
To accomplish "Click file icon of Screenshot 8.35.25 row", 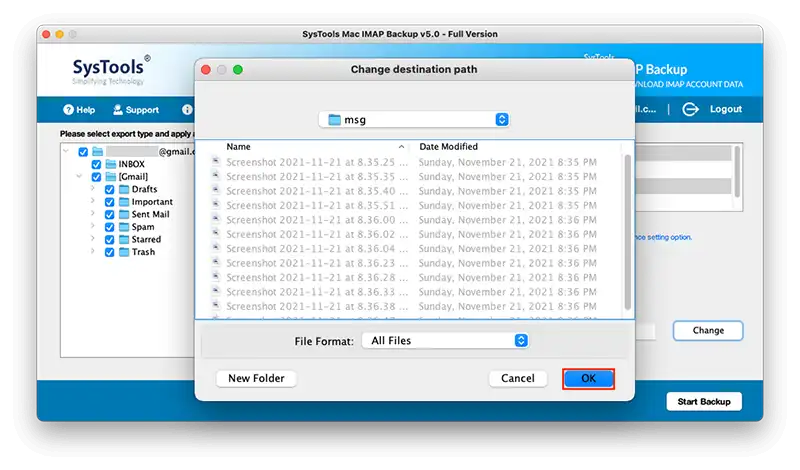I will [x=216, y=161].
